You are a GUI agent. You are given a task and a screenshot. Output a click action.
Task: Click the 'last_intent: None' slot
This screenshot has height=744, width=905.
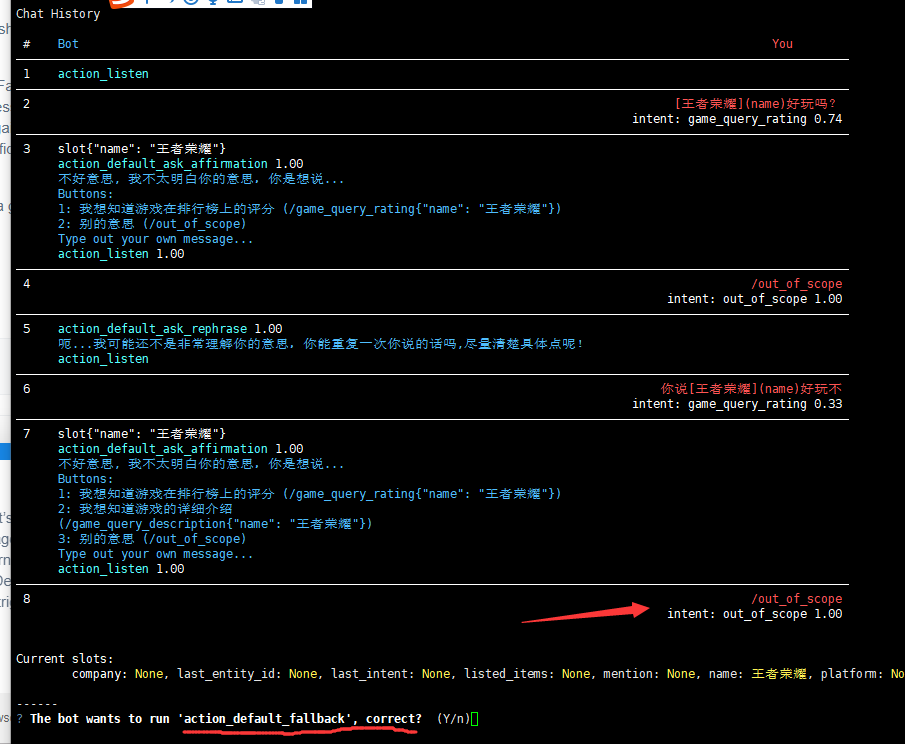[x=391, y=674]
